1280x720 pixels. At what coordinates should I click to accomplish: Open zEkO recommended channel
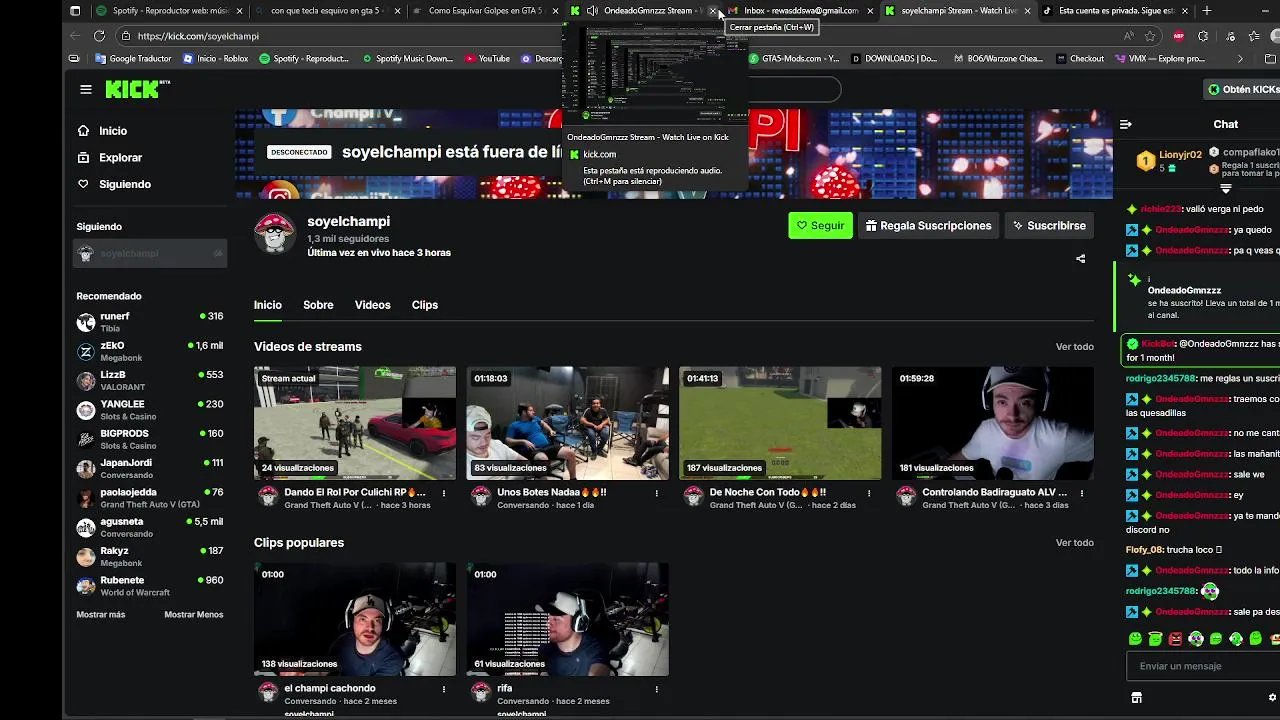tap(150, 351)
